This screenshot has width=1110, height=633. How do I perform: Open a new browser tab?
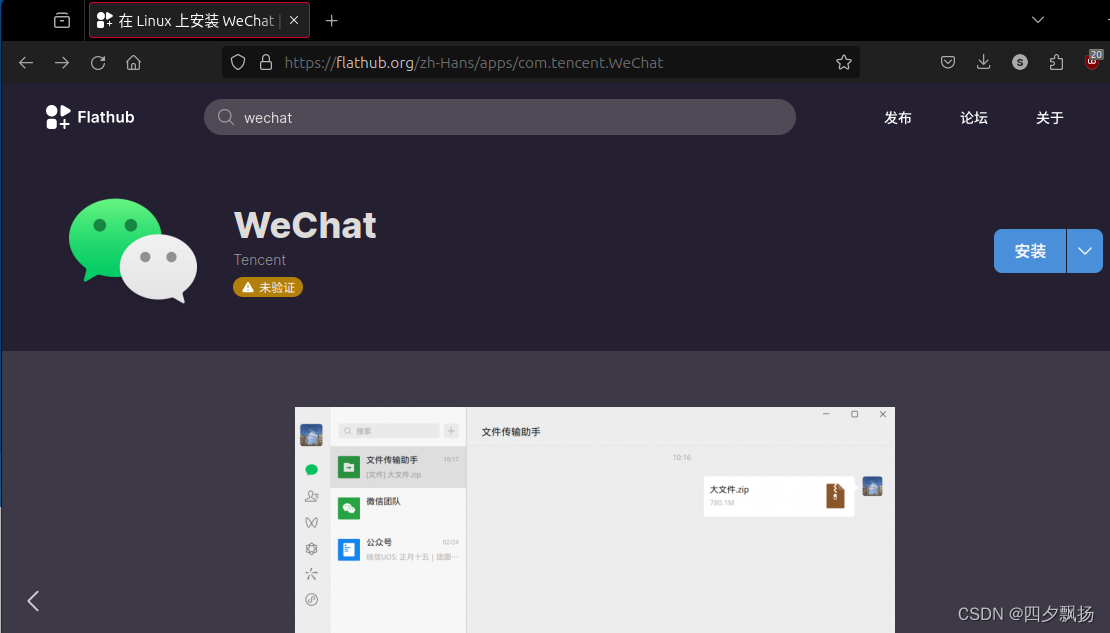pos(331,21)
